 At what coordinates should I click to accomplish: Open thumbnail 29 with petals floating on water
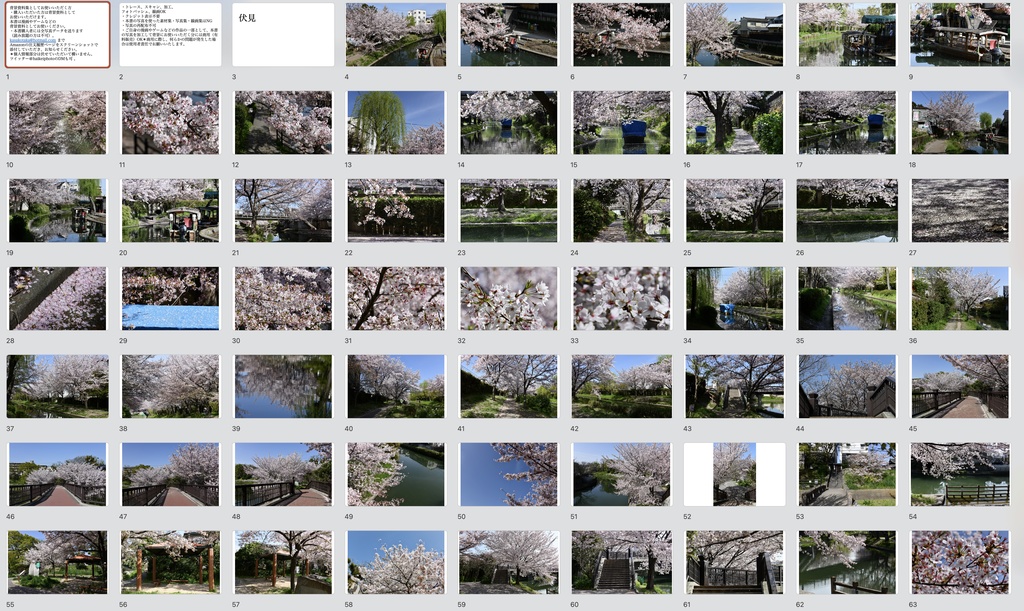tap(170, 296)
